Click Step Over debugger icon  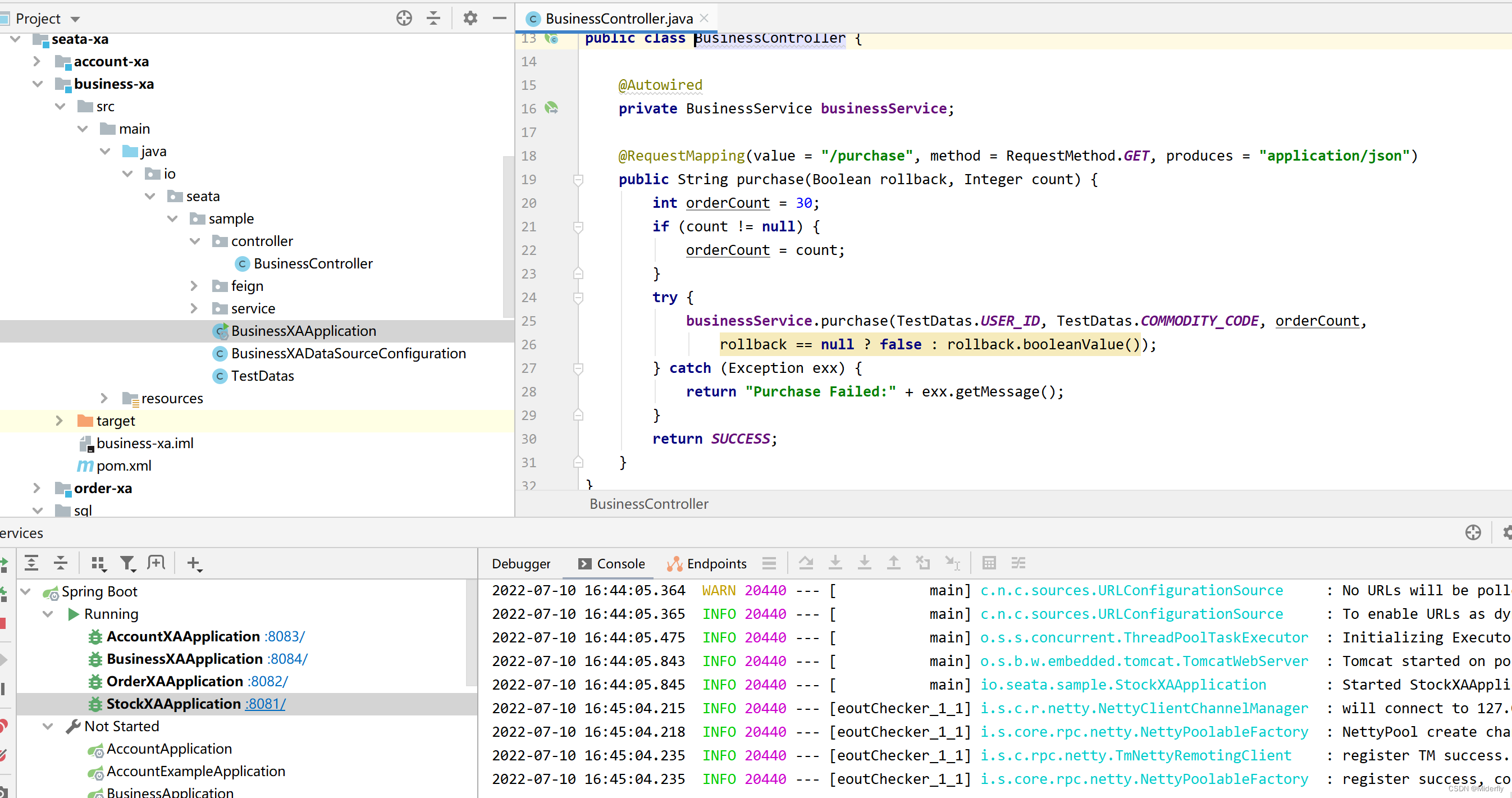806,563
